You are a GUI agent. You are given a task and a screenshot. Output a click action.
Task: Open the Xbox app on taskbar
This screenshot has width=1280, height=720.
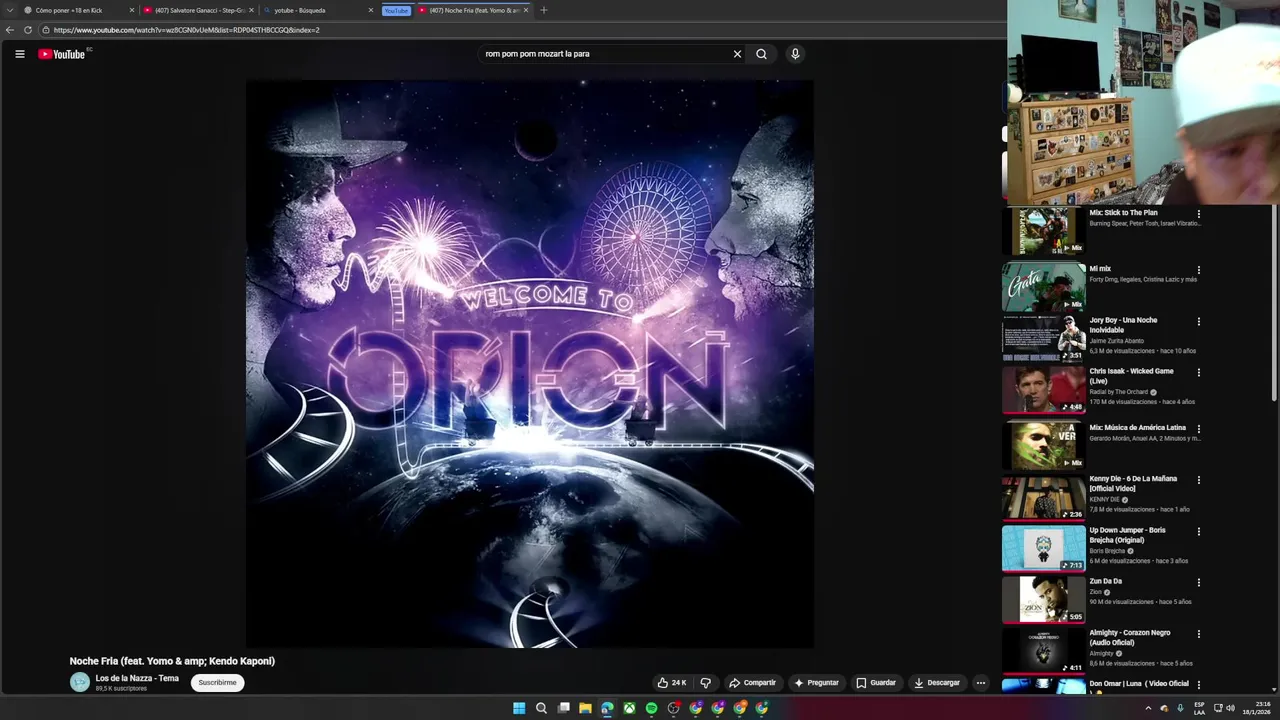(629, 708)
